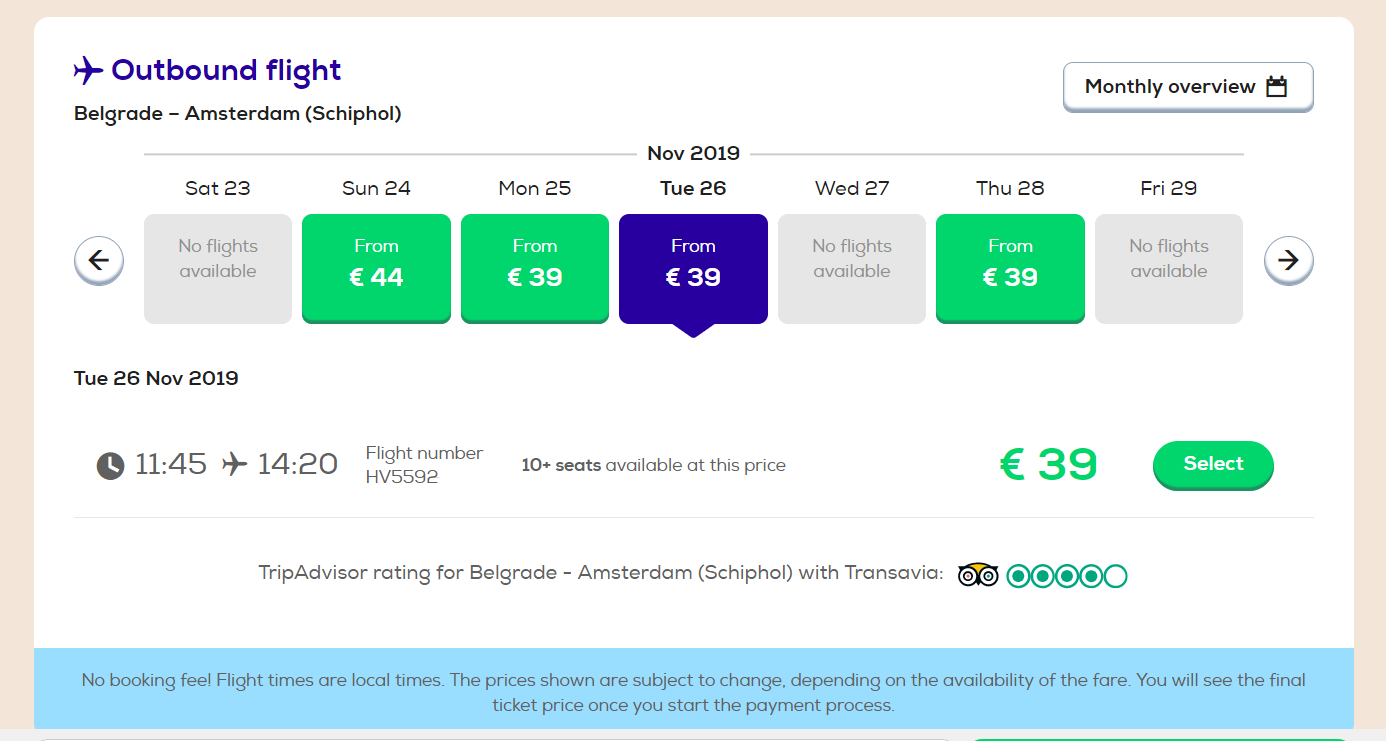1386x741 pixels.
Task: Click the calendar icon in Monthly overview
Action: click(x=1277, y=86)
